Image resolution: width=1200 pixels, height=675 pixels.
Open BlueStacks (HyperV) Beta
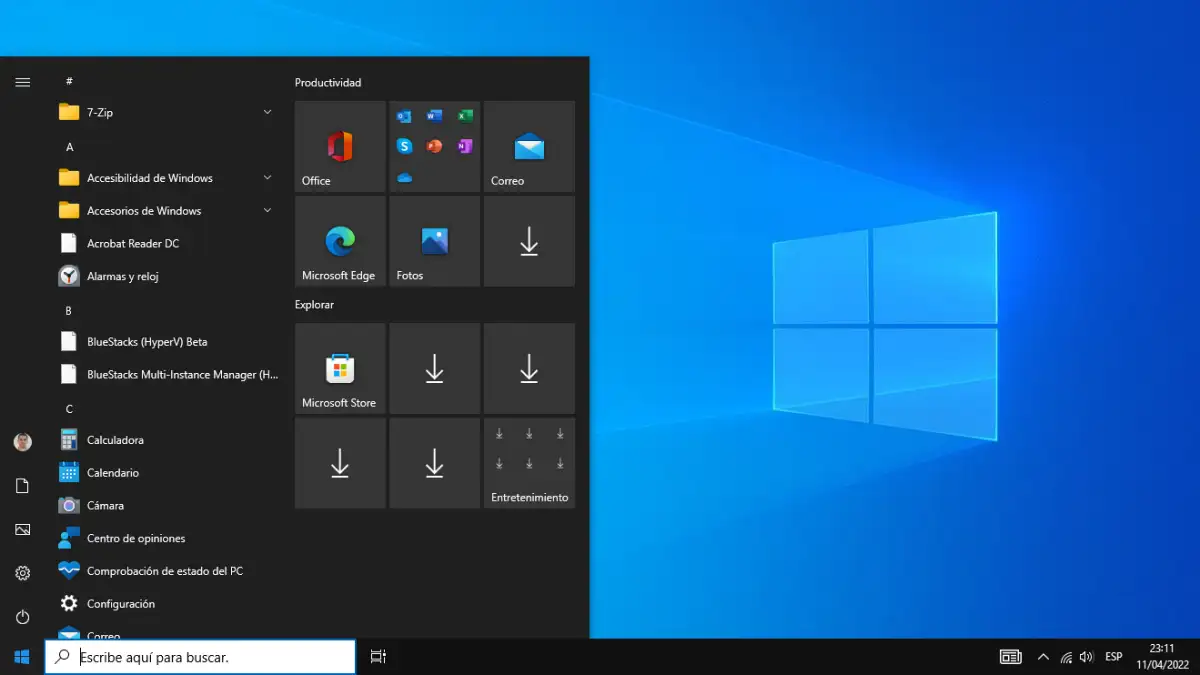click(x=170, y=342)
